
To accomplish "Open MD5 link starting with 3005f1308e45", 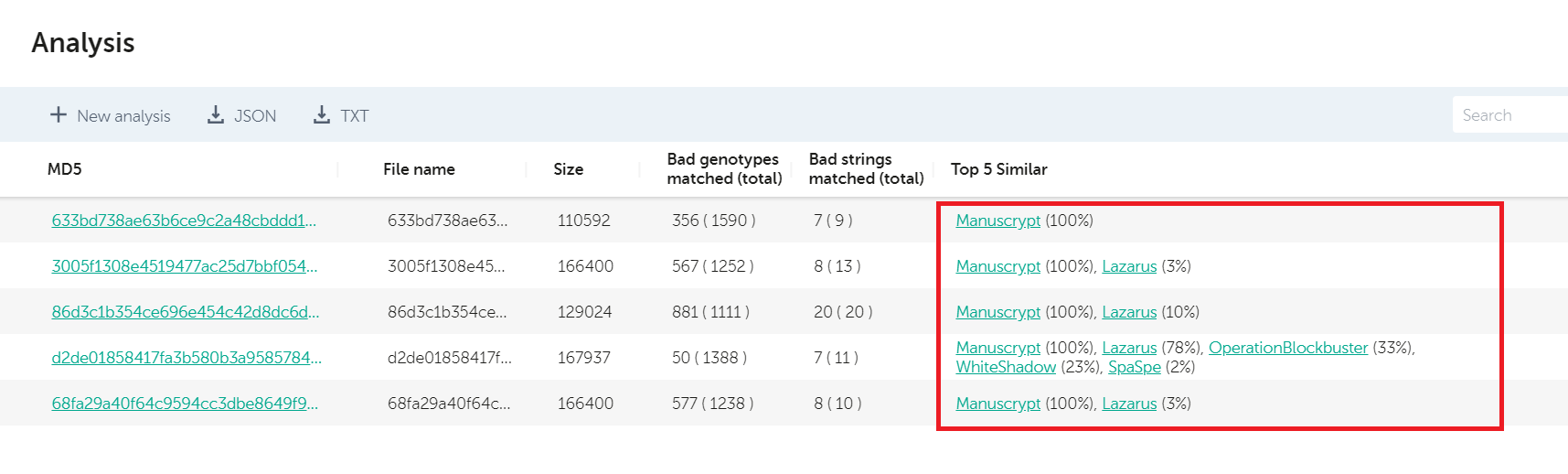I will click(184, 266).
